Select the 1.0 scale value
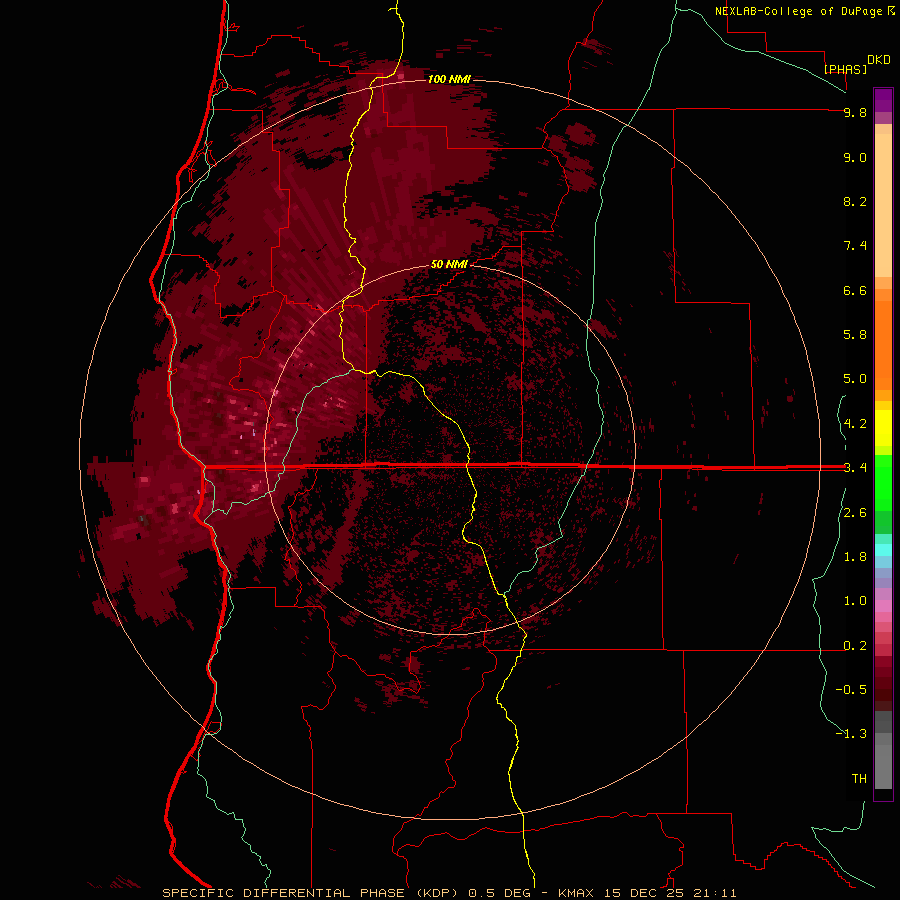The height and width of the screenshot is (900, 900). click(855, 601)
